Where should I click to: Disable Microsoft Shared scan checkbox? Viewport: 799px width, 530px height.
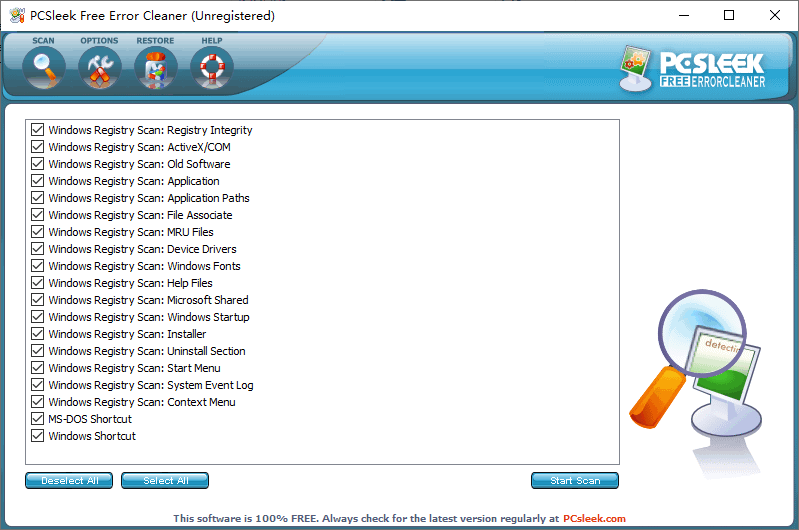[x=37, y=300]
